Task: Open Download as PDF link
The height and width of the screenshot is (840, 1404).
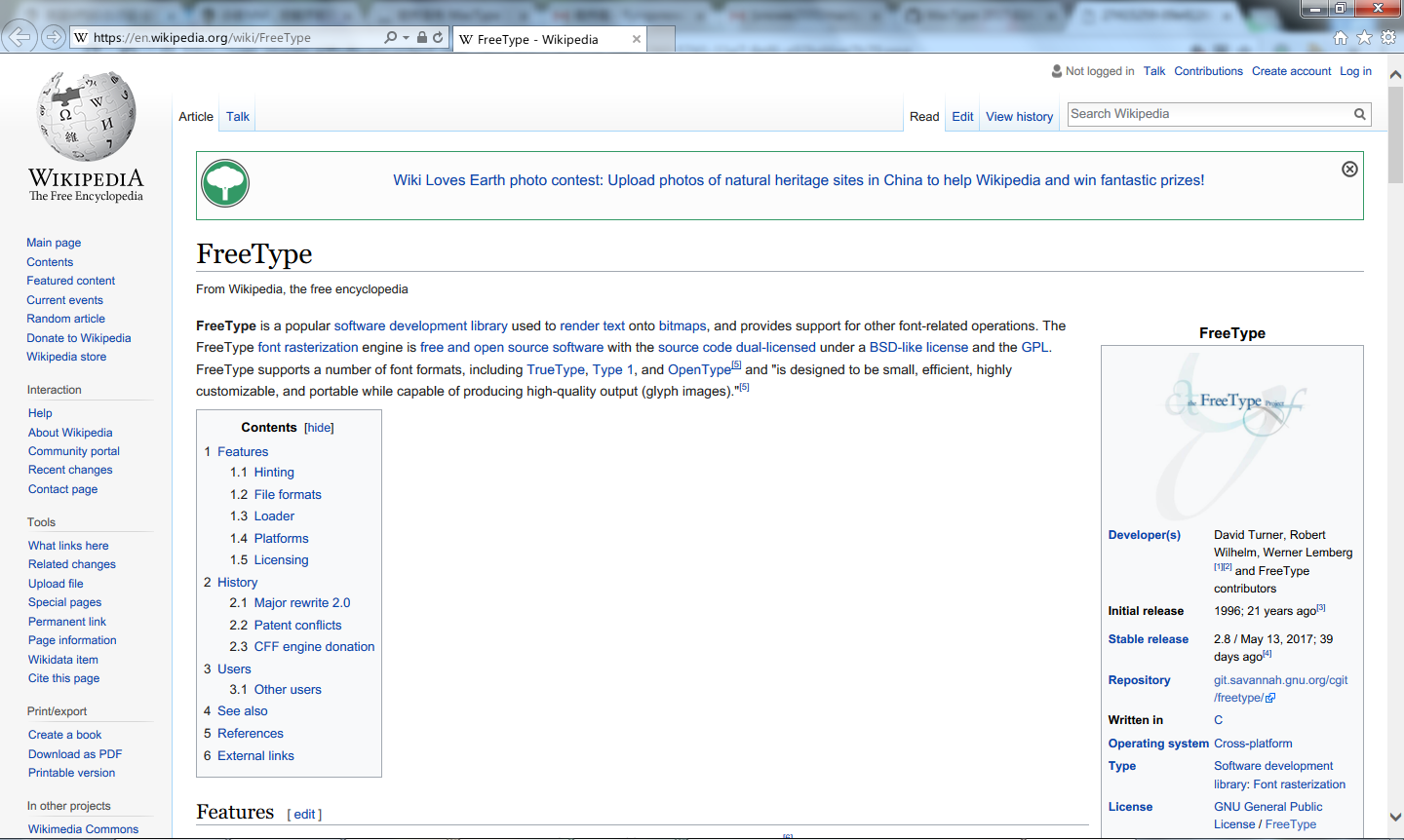Action: point(75,754)
